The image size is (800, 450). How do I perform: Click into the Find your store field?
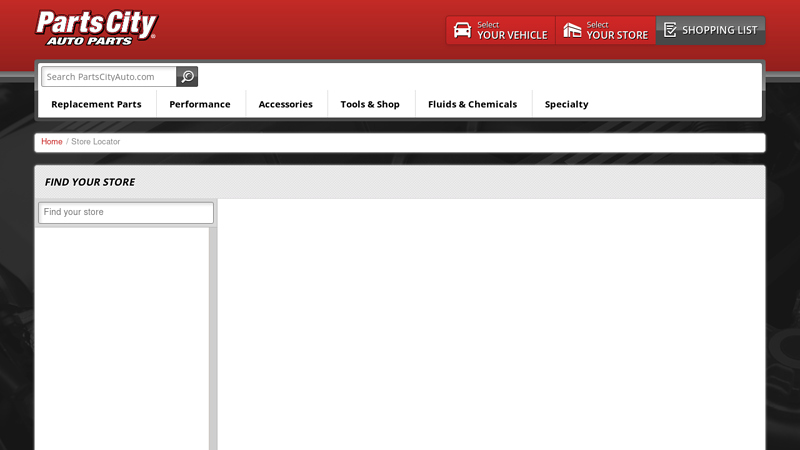click(x=125, y=213)
